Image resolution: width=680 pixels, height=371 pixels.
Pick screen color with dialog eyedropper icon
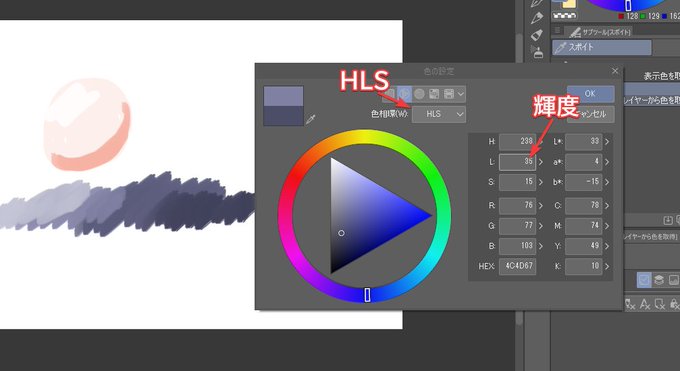pyautogui.click(x=311, y=119)
